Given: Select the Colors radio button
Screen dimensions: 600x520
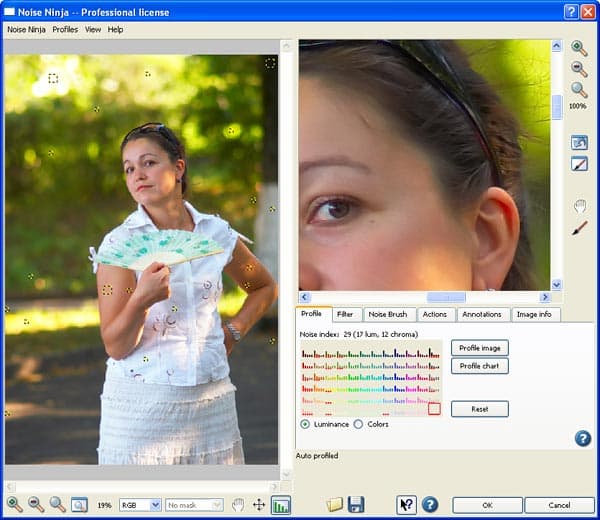Looking at the screenshot, I should tap(358, 424).
